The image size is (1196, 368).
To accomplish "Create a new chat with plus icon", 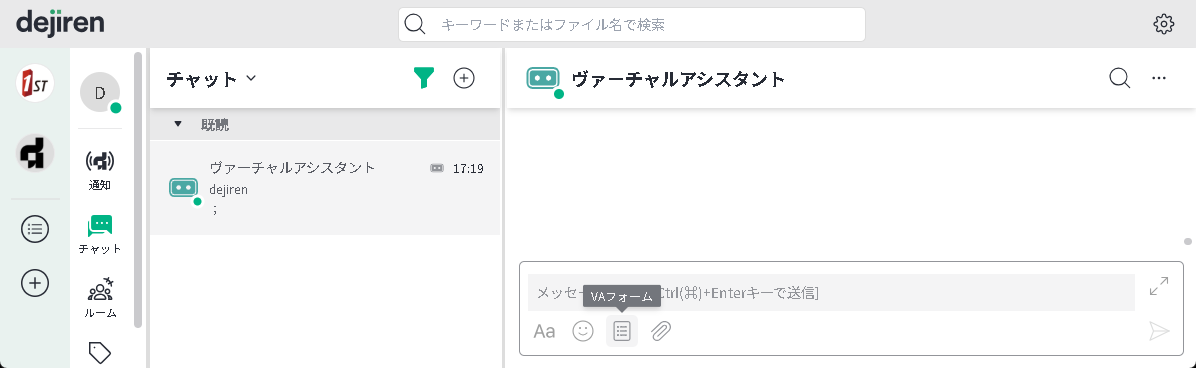I will coord(464,78).
